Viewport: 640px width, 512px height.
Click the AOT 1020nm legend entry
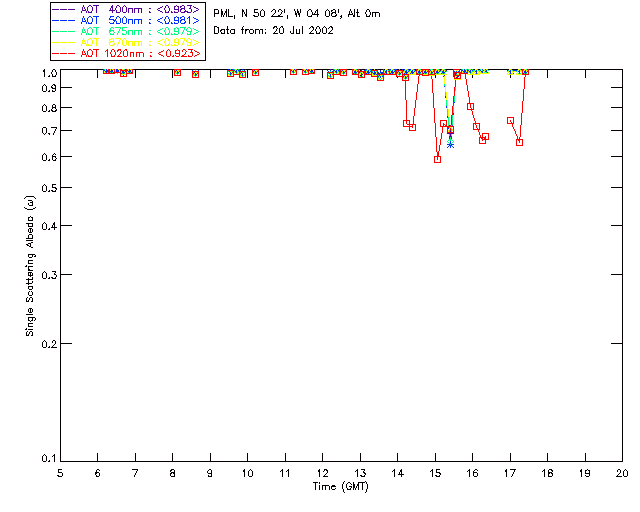[126, 53]
